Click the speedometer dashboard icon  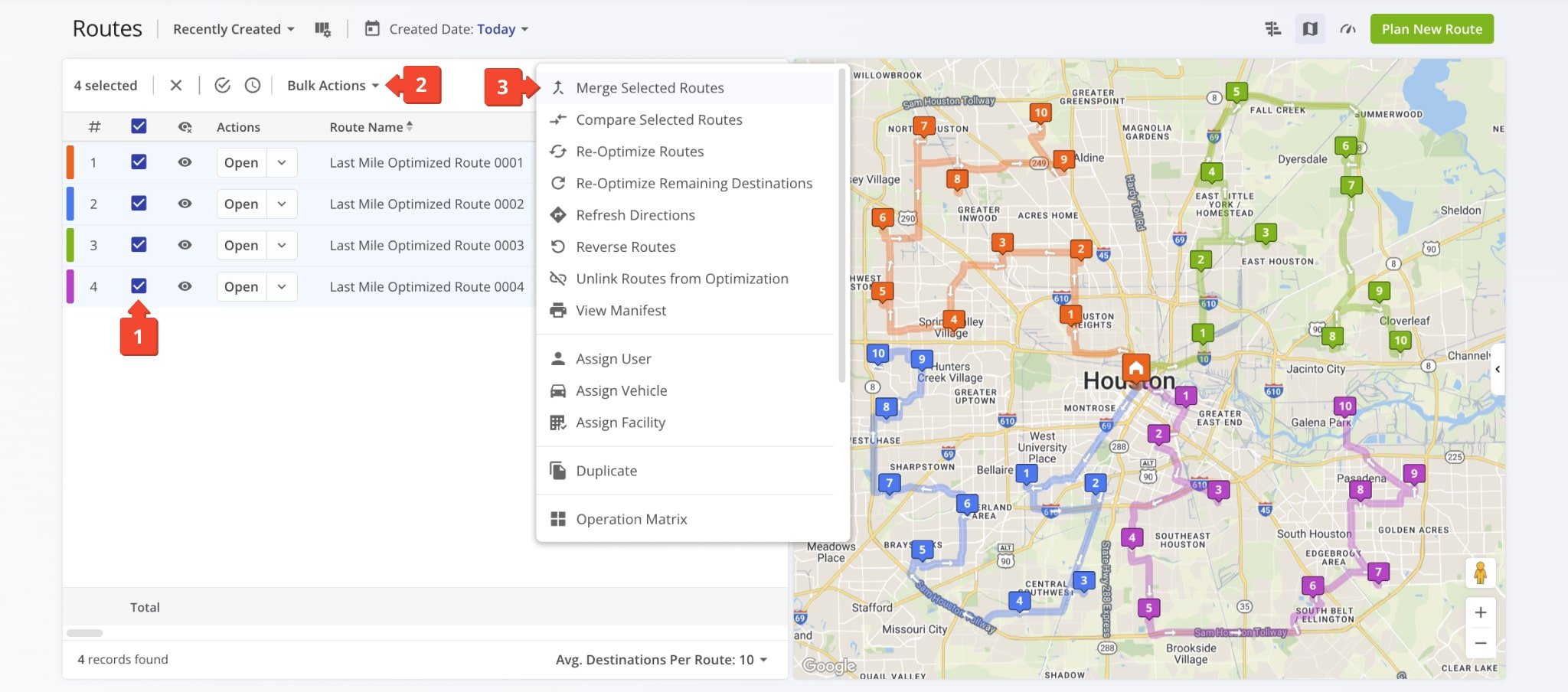click(x=1347, y=28)
